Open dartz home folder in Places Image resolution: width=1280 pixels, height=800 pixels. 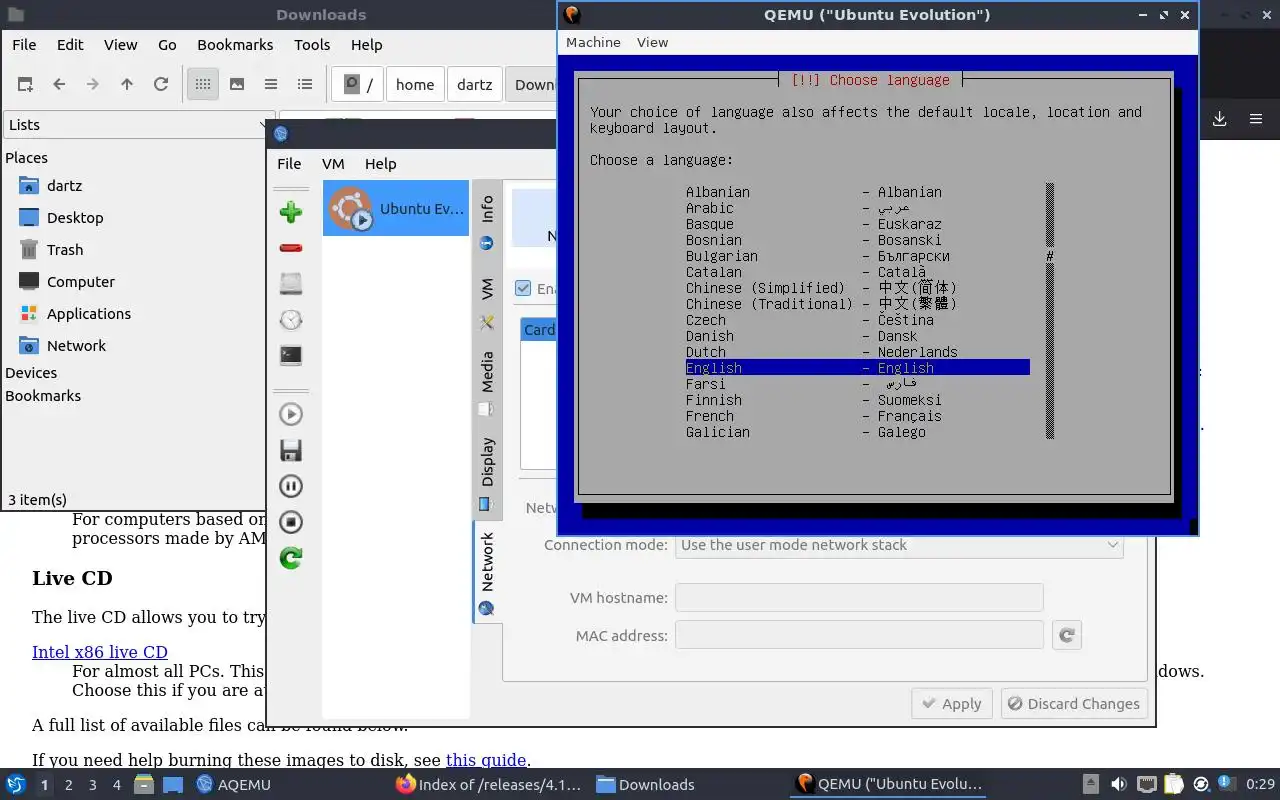(x=64, y=185)
